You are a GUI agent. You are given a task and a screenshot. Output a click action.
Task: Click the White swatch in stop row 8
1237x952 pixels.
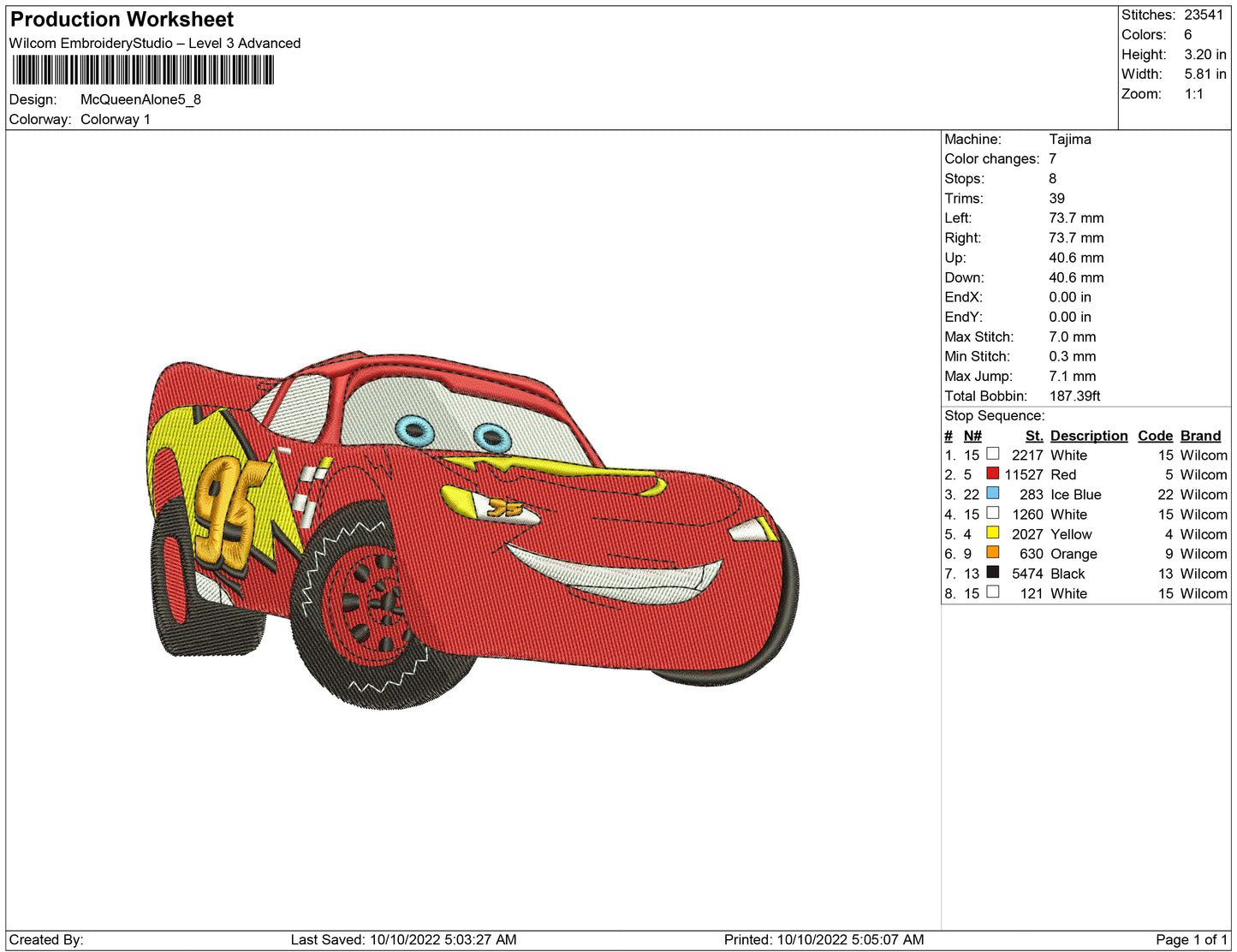992,592
